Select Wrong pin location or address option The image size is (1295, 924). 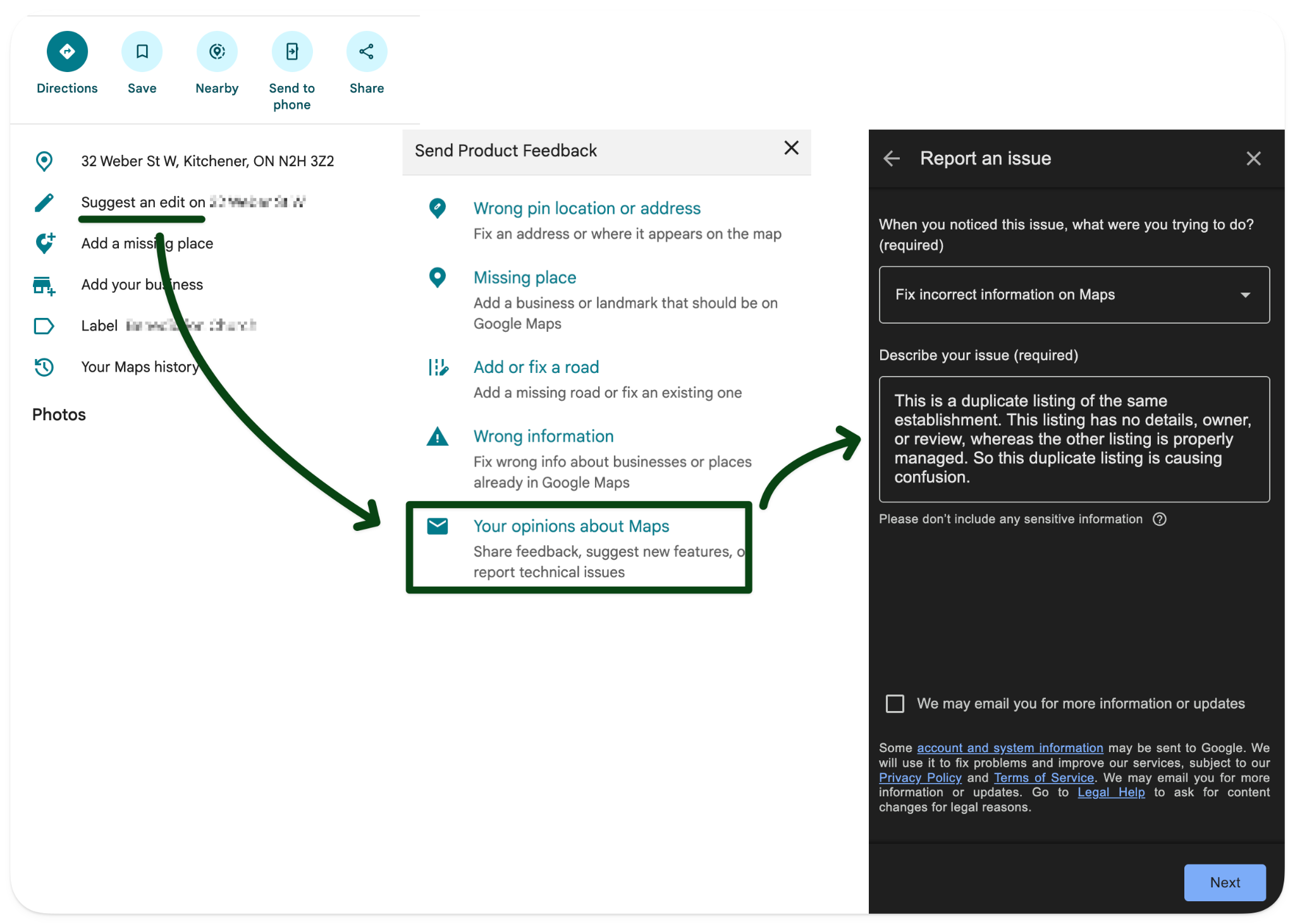click(x=587, y=208)
